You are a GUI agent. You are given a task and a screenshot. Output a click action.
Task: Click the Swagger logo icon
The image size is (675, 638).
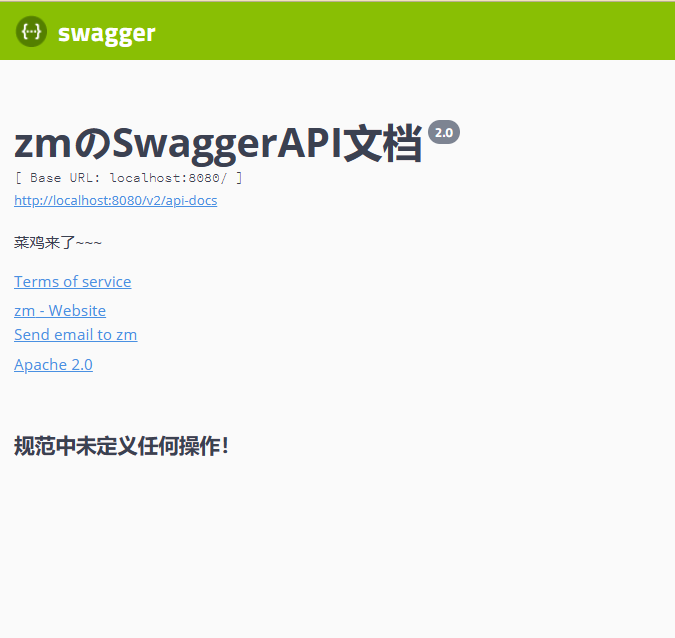31,31
